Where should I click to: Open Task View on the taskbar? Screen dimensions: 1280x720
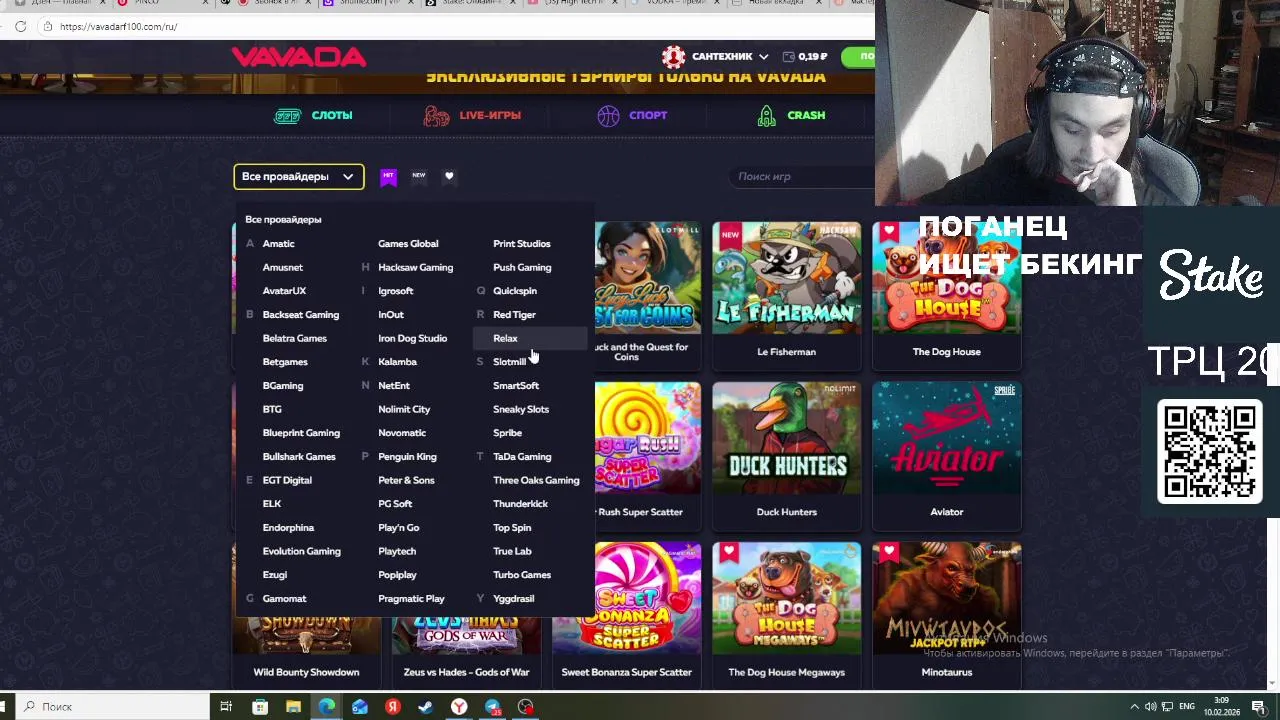pos(226,707)
